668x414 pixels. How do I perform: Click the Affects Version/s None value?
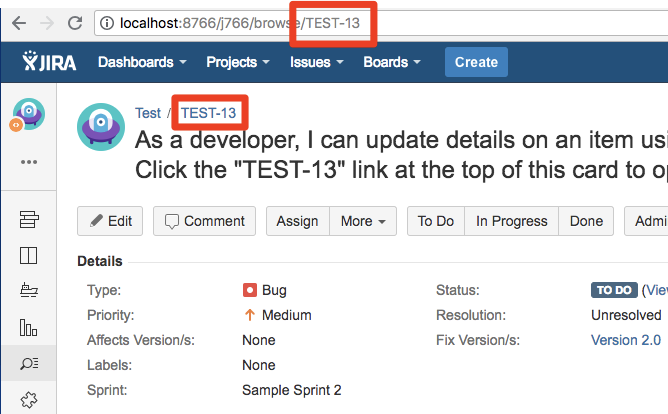click(259, 340)
